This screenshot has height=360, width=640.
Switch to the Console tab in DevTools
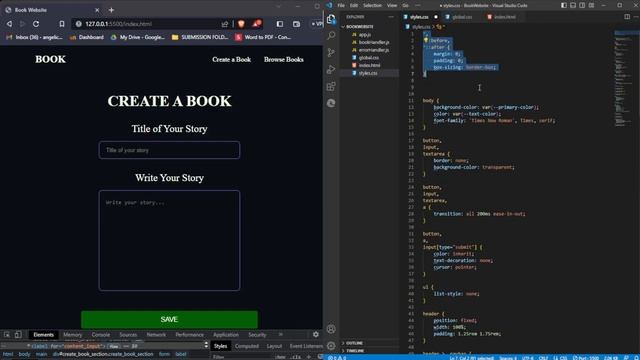101,335
